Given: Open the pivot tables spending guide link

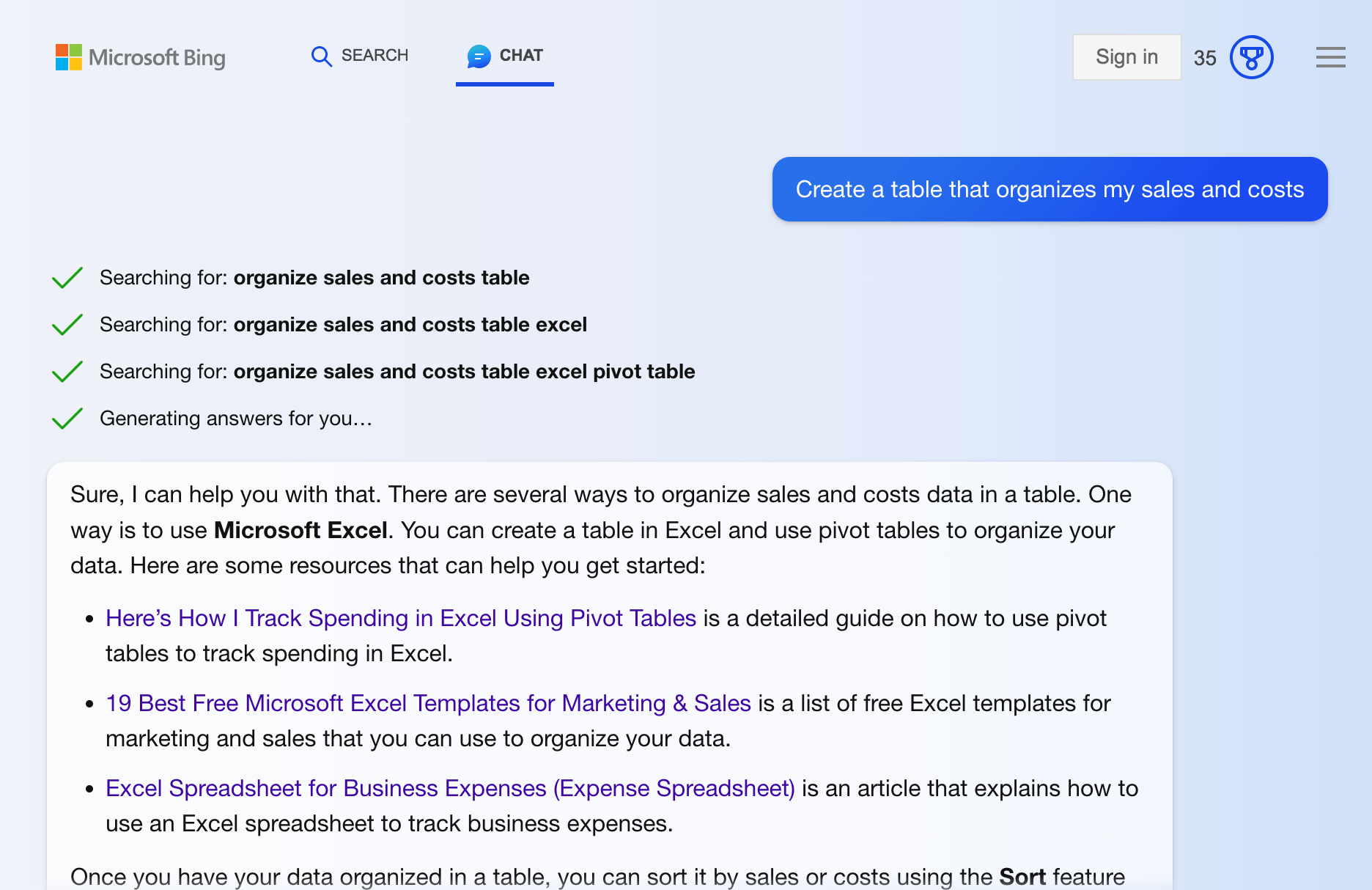Looking at the screenshot, I should (401, 618).
